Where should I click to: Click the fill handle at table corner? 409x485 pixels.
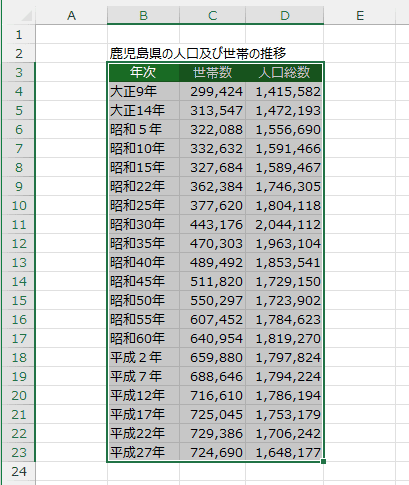[323, 462]
